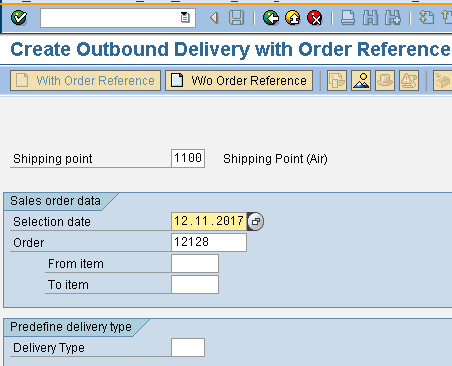Image resolution: width=452 pixels, height=366 pixels.
Task: Click the Order number input field
Action: click(x=209, y=242)
